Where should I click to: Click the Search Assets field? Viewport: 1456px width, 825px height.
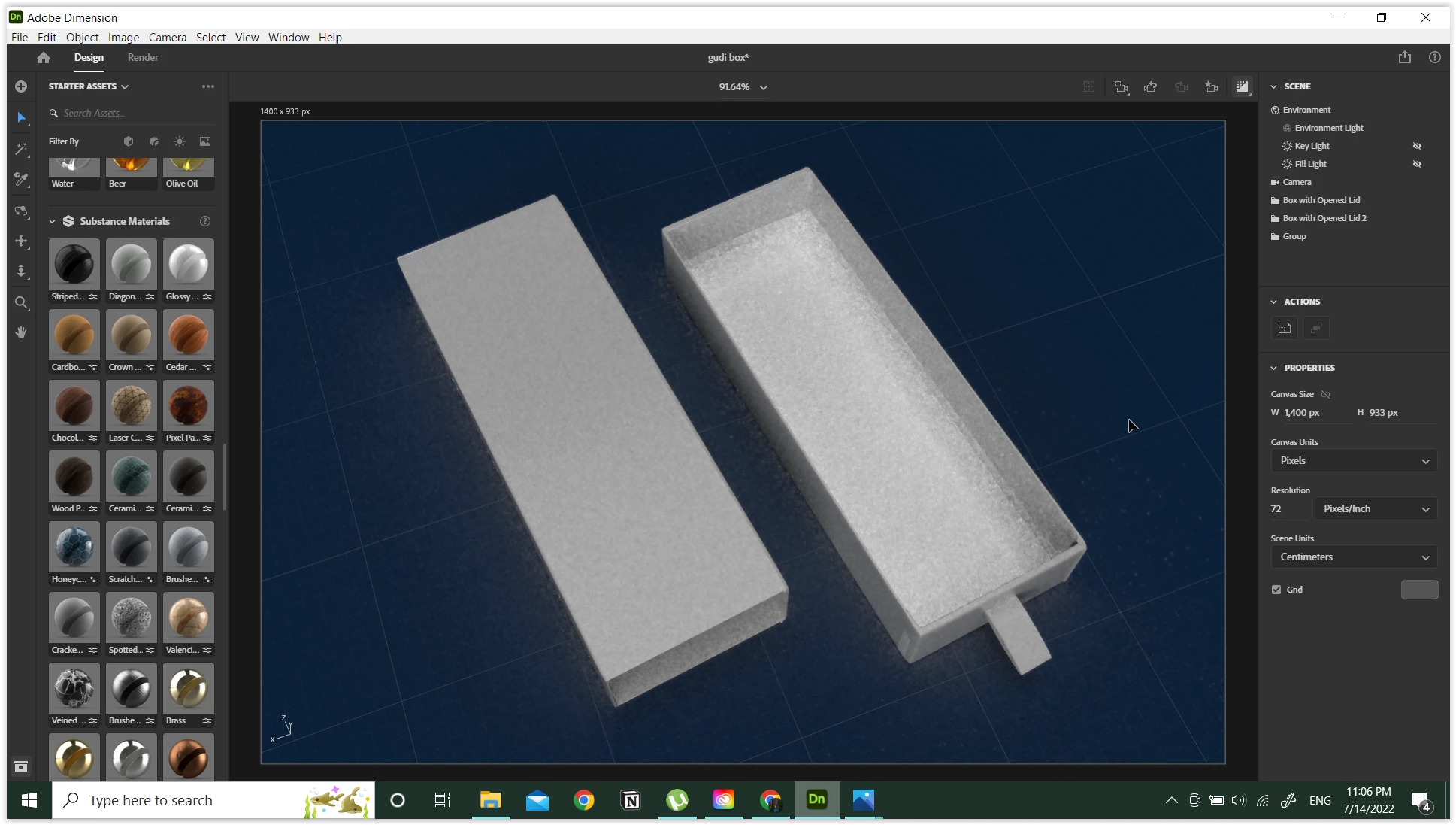[132, 113]
